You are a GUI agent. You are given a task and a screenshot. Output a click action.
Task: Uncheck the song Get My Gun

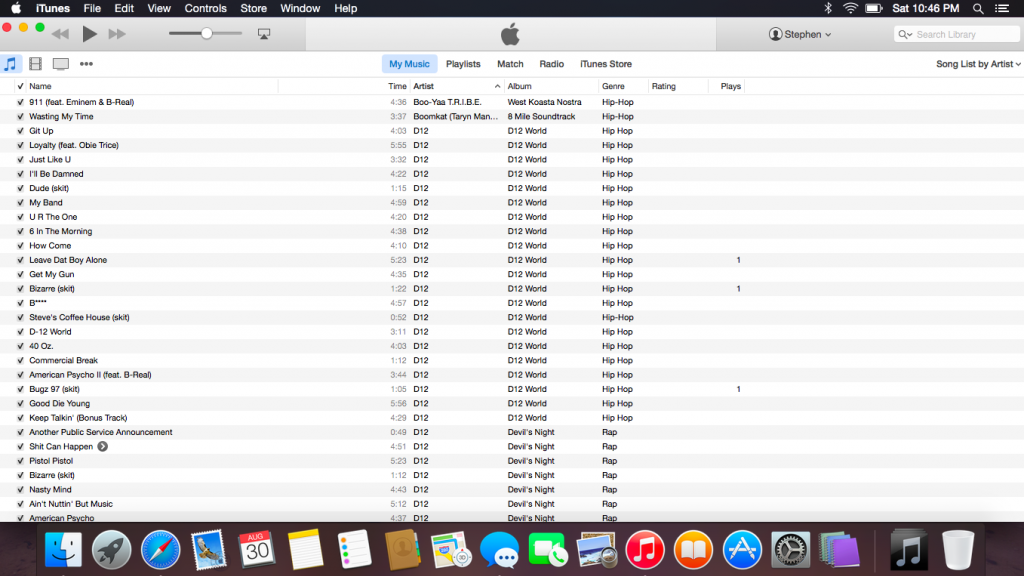(20, 274)
